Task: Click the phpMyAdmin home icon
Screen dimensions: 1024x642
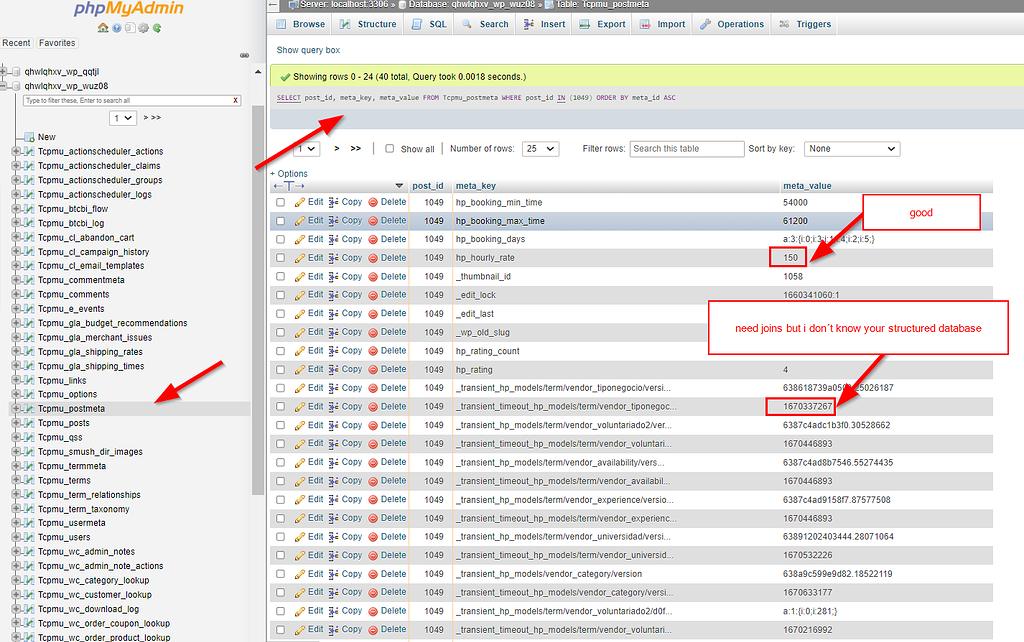Action: coord(103,28)
